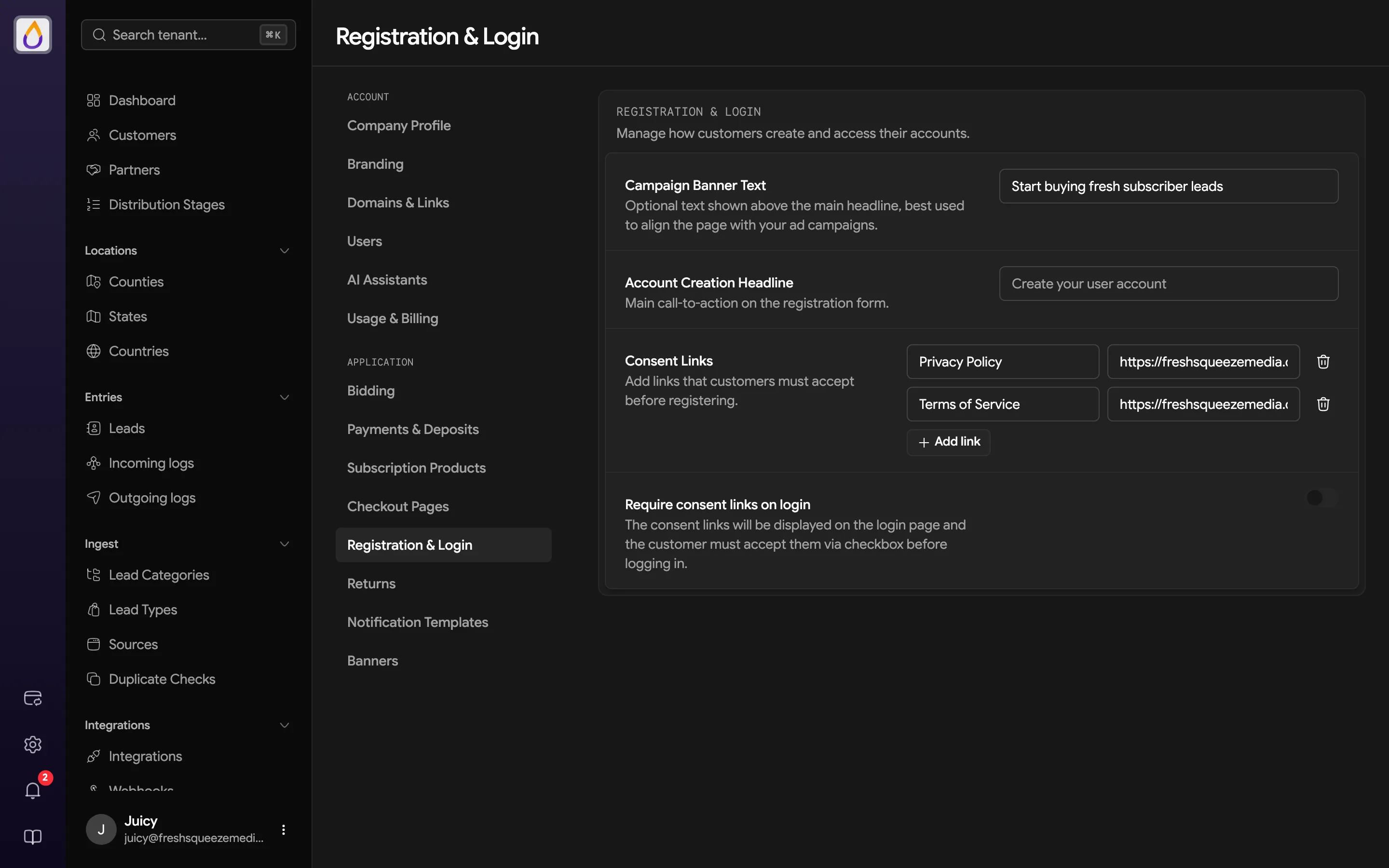Collapse the Integrations section
Viewport: 1389px width, 868px height.
tap(284, 725)
